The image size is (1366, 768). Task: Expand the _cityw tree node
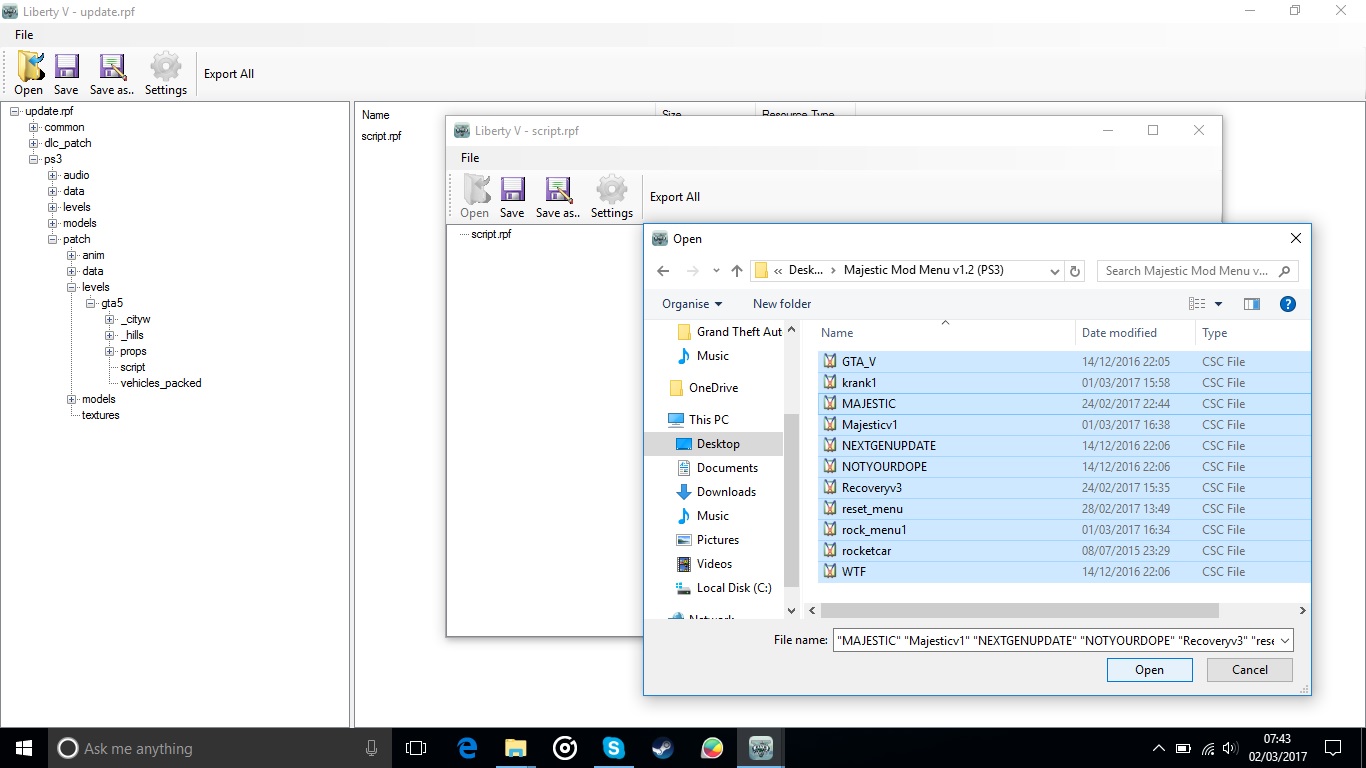click(x=110, y=319)
